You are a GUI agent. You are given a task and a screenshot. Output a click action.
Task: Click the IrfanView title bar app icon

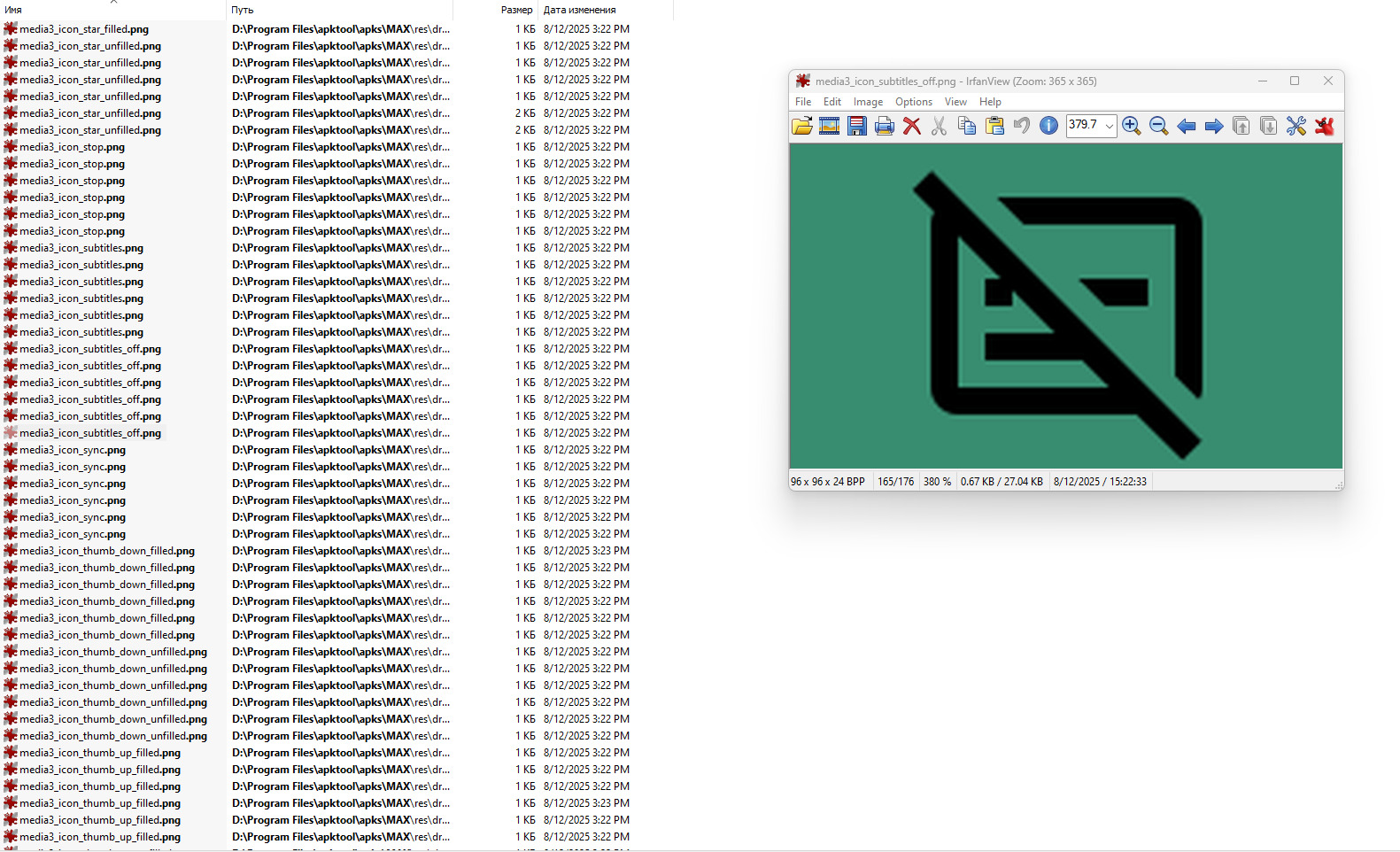tap(803, 81)
